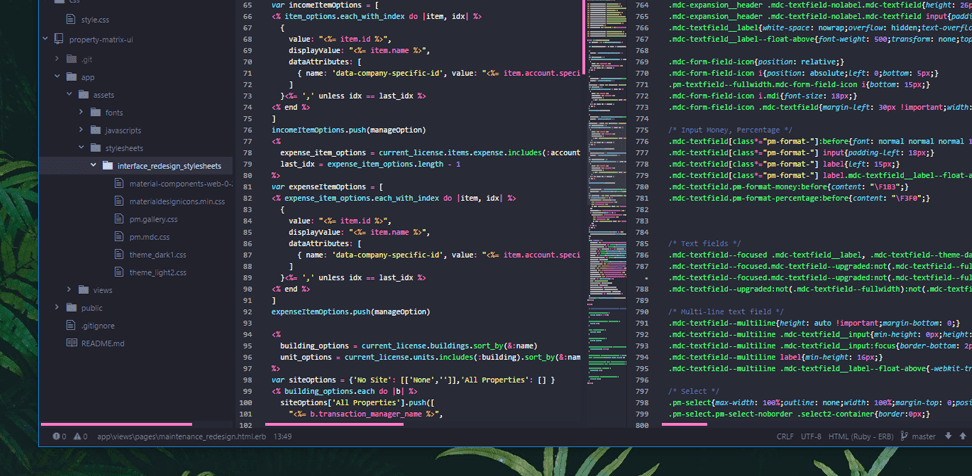
Task: Collapse the app folder chevron
Action: [x=56, y=77]
